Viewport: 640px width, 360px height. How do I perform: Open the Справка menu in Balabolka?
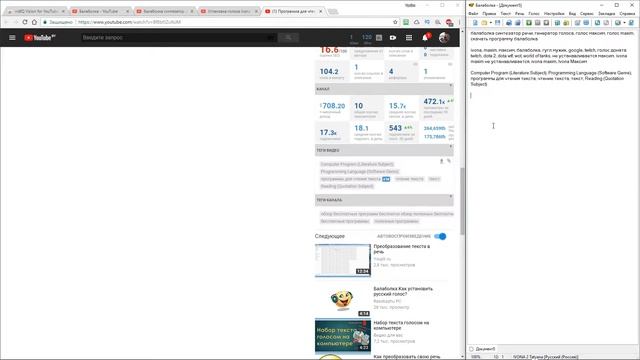coord(627,13)
